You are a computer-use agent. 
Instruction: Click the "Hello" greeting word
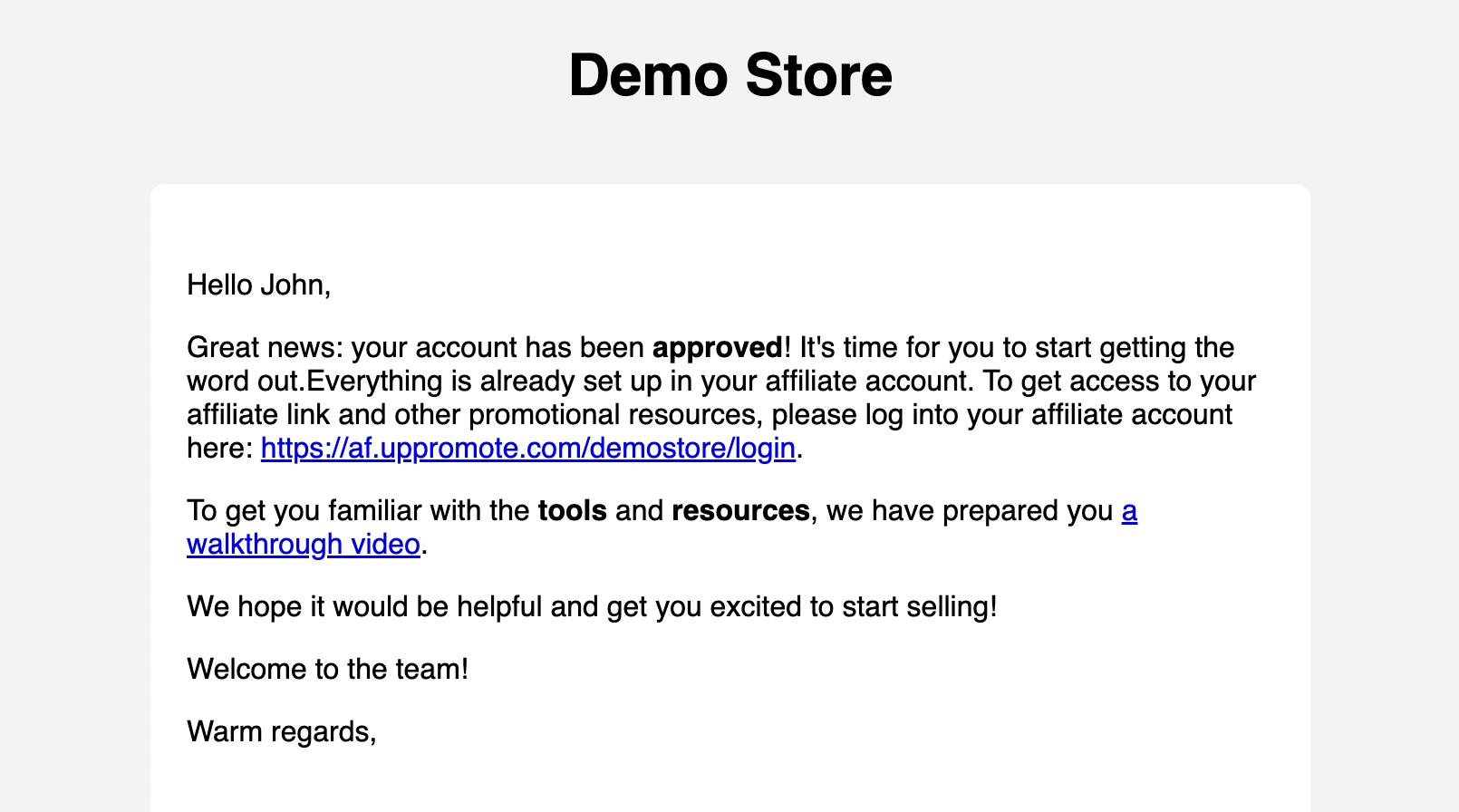(x=219, y=285)
